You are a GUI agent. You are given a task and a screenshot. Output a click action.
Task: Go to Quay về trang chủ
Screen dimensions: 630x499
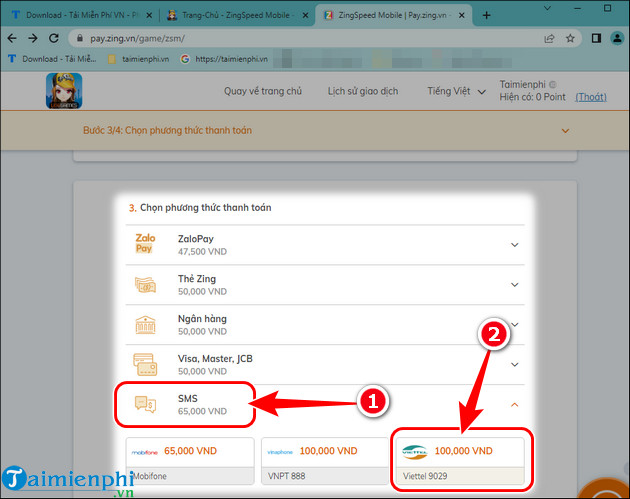pyautogui.click(x=263, y=91)
